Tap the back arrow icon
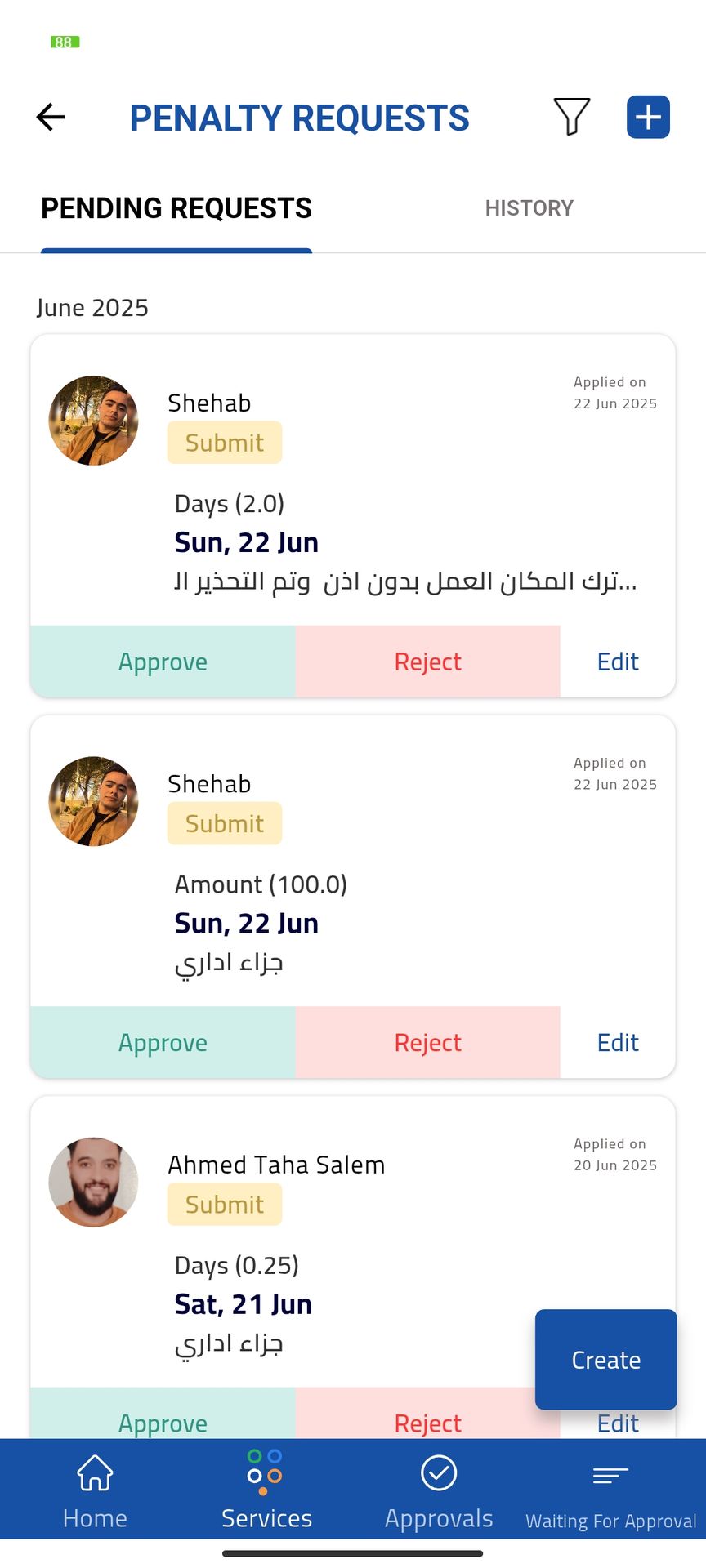The width and height of the screenshot is (706, 1568). (x=51, y=117)
